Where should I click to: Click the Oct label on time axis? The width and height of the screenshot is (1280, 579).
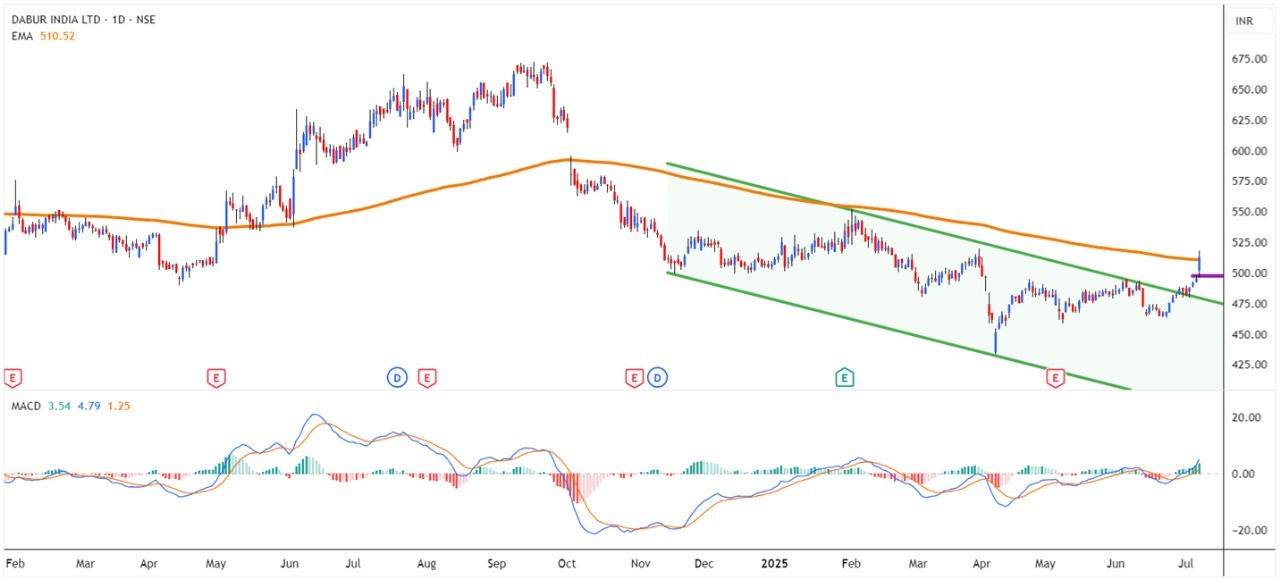point(567,564)
